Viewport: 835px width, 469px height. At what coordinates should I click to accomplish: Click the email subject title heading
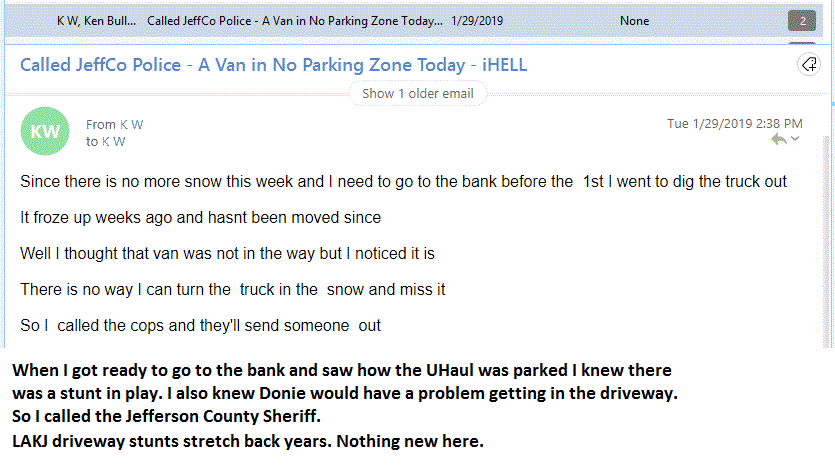[273, 65]
